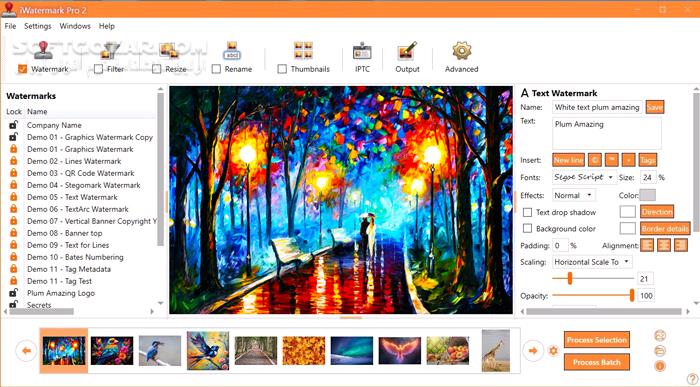Click the Tags insert button
This screenshot has height=387, width=700.
coord(648,160)
